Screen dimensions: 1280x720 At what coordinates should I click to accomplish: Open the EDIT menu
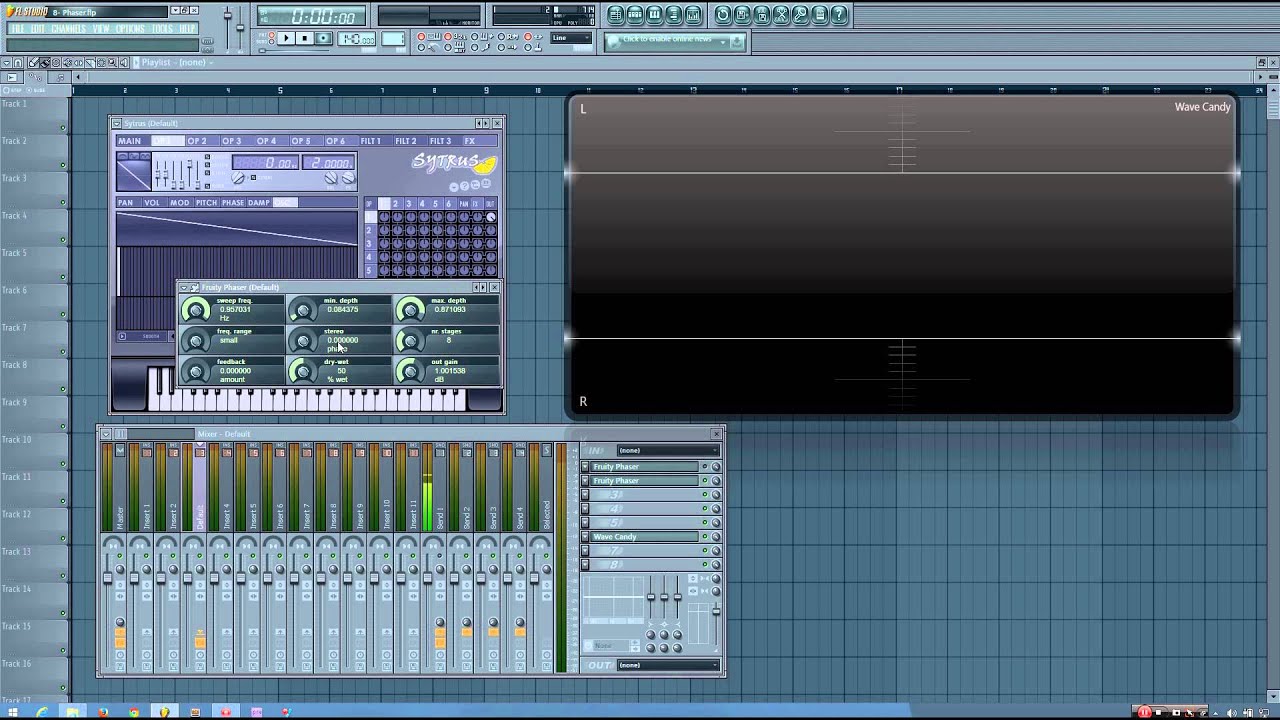38,29
